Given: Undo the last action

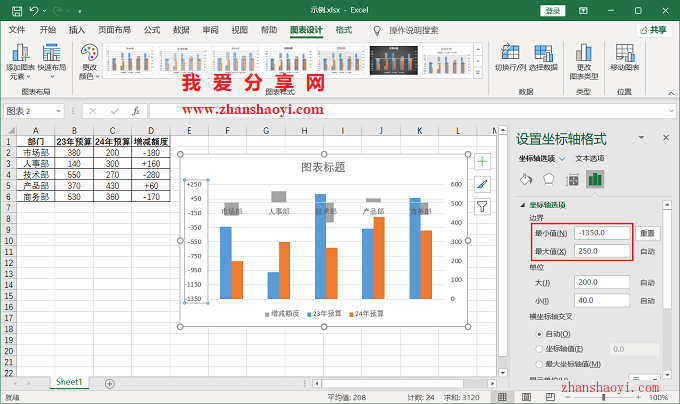Looking at the screenshot, I should (34, 11).
